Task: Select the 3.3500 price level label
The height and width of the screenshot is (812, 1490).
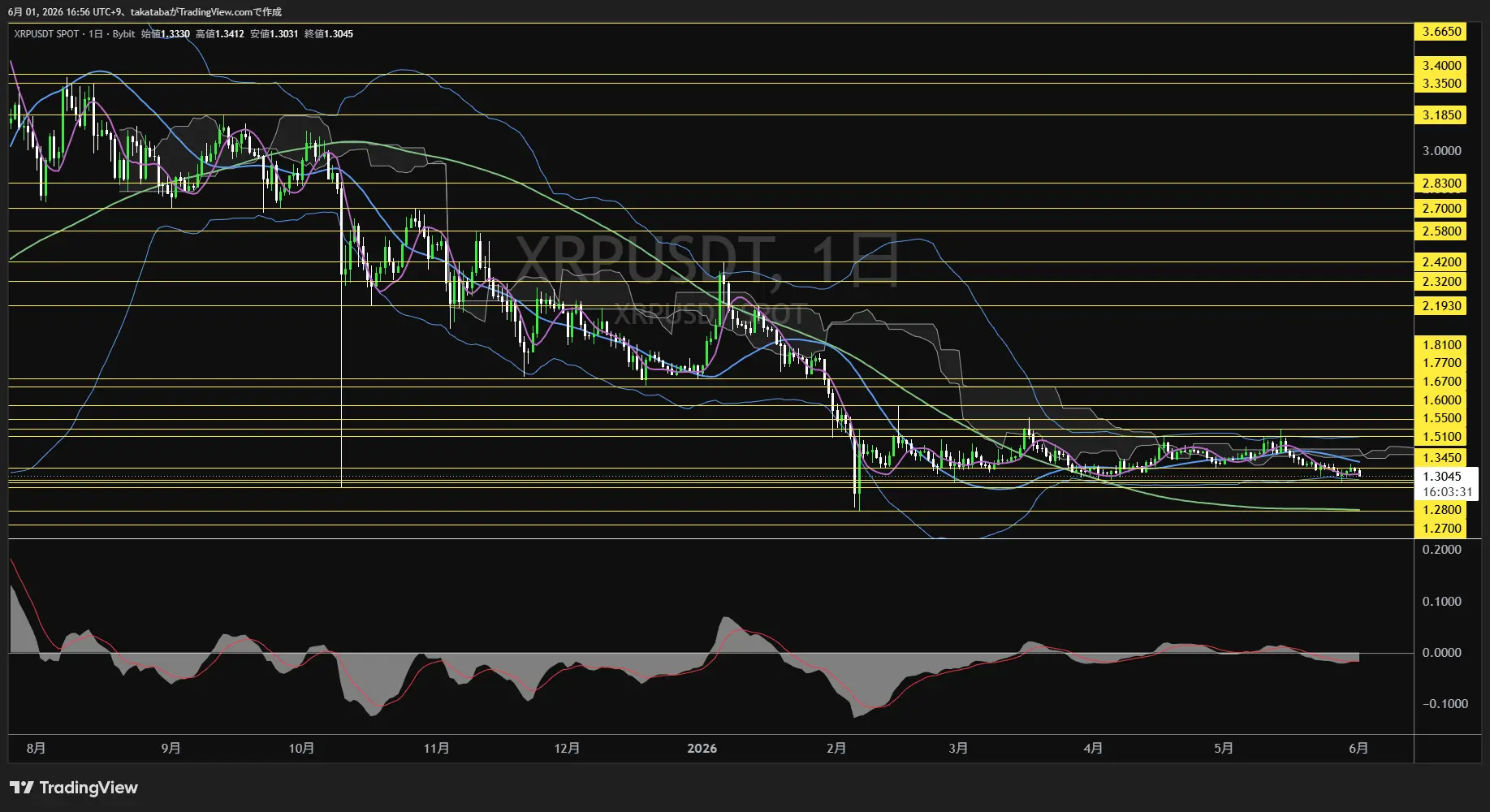Action: 1442,84
